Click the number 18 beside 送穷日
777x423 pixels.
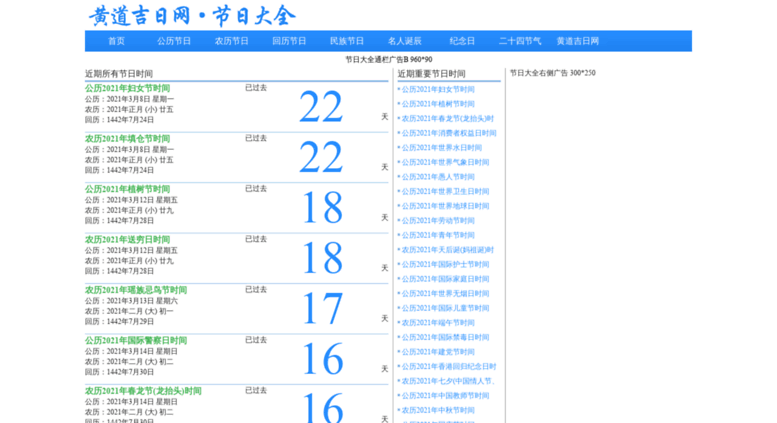(x=322, y=258)
